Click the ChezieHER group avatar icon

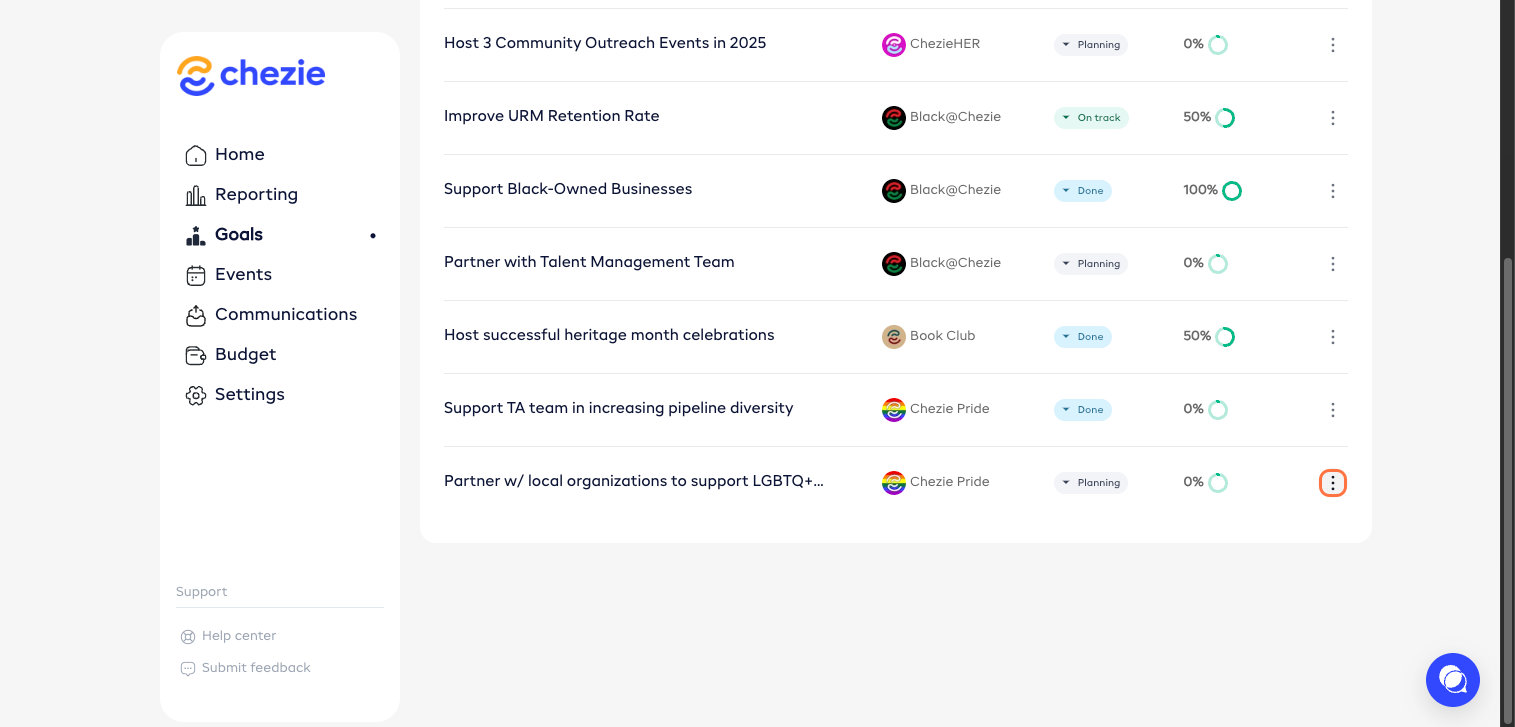[893, 45]
